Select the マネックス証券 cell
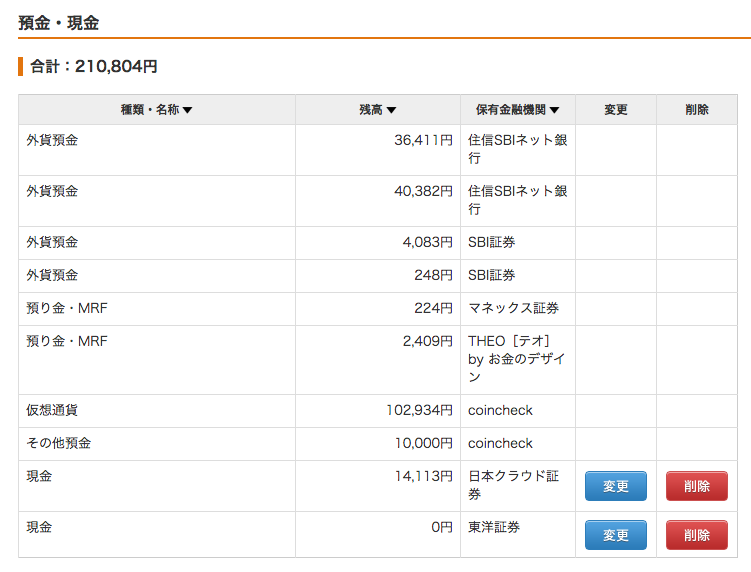 518,309
